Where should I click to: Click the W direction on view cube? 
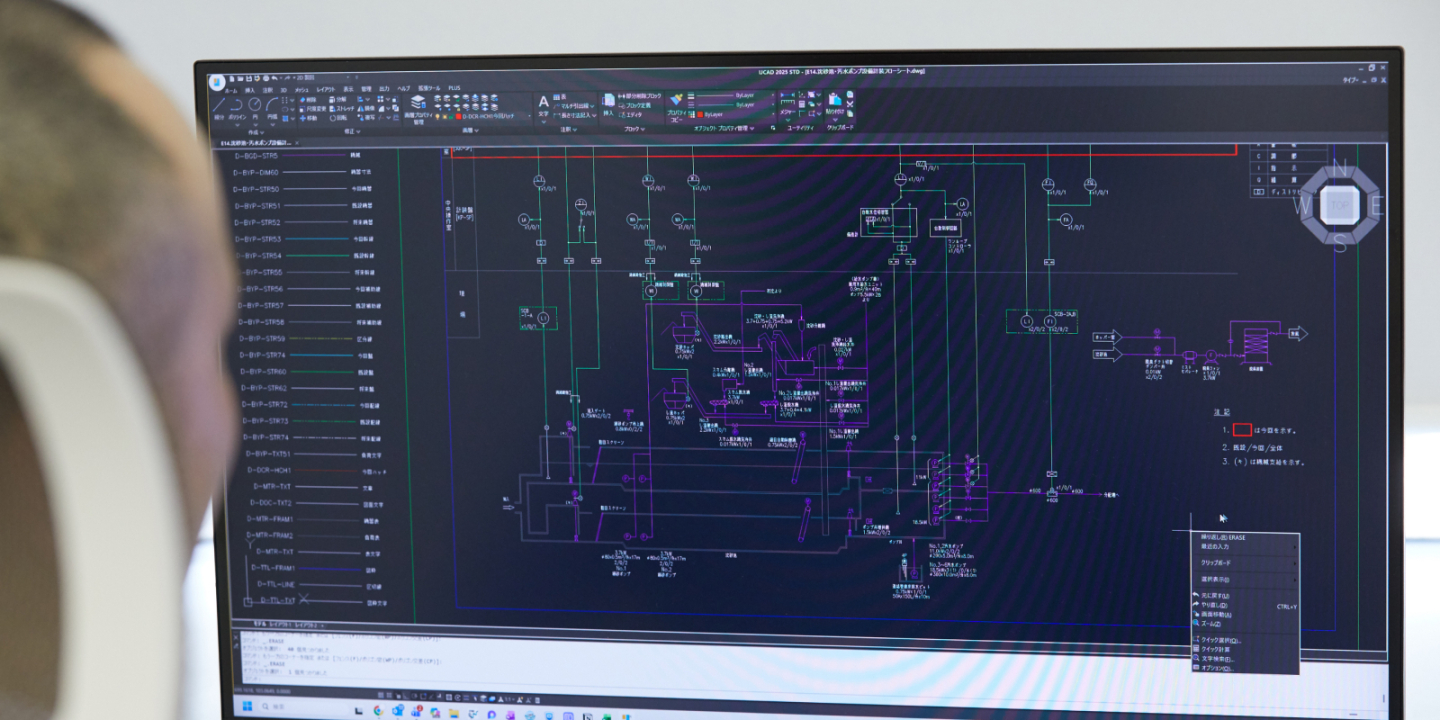1303,206
